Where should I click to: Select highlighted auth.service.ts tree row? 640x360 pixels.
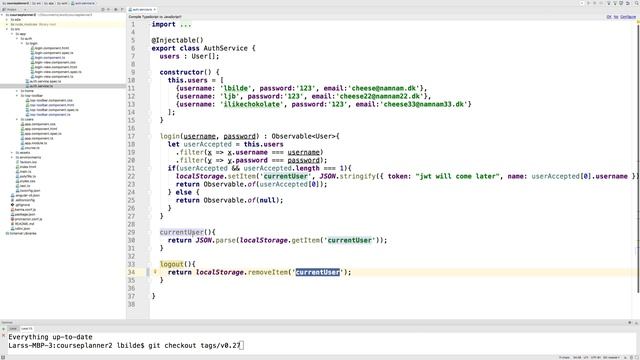63,86
